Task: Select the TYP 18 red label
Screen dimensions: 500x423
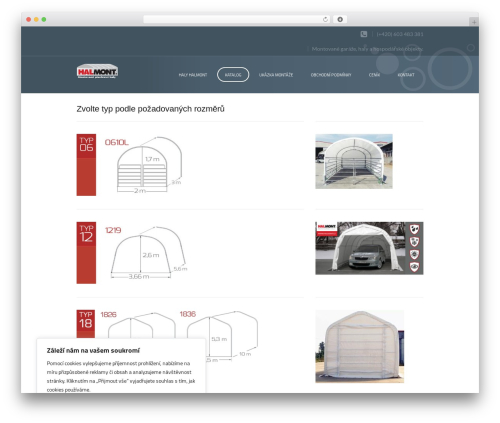Action: 86,324
